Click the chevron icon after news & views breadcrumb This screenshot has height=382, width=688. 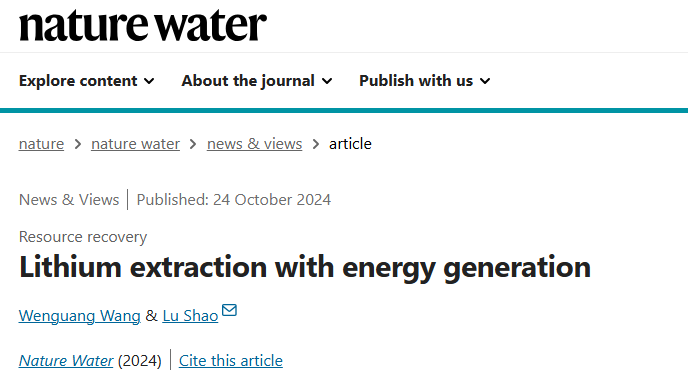[315, 144]
